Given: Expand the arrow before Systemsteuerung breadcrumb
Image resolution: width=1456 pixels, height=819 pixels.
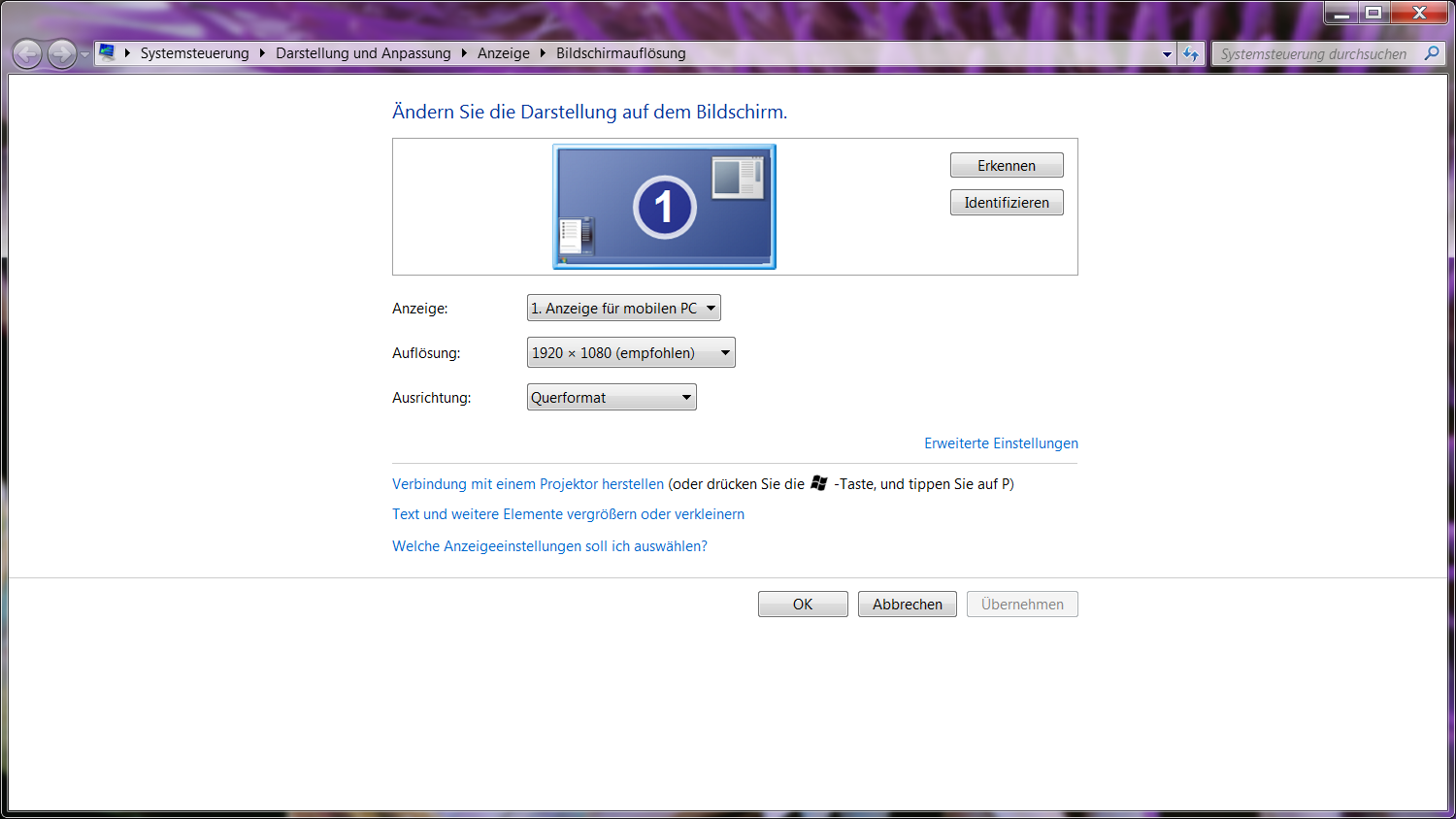Looking at the screenshot, I should click(x=127, y=53).
